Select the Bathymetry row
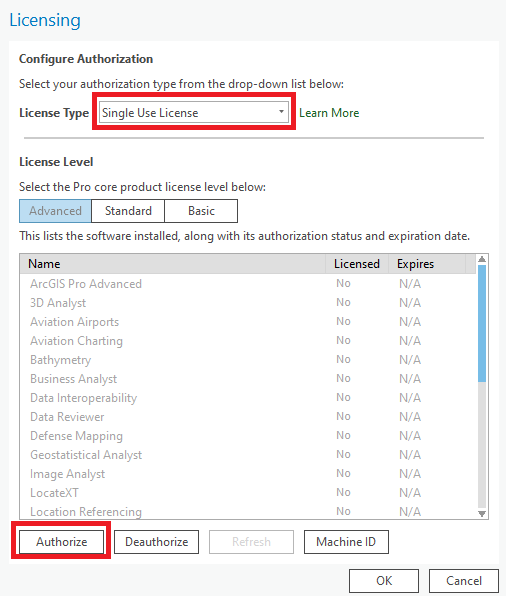The image size is (506, 596). pos(248,360)
